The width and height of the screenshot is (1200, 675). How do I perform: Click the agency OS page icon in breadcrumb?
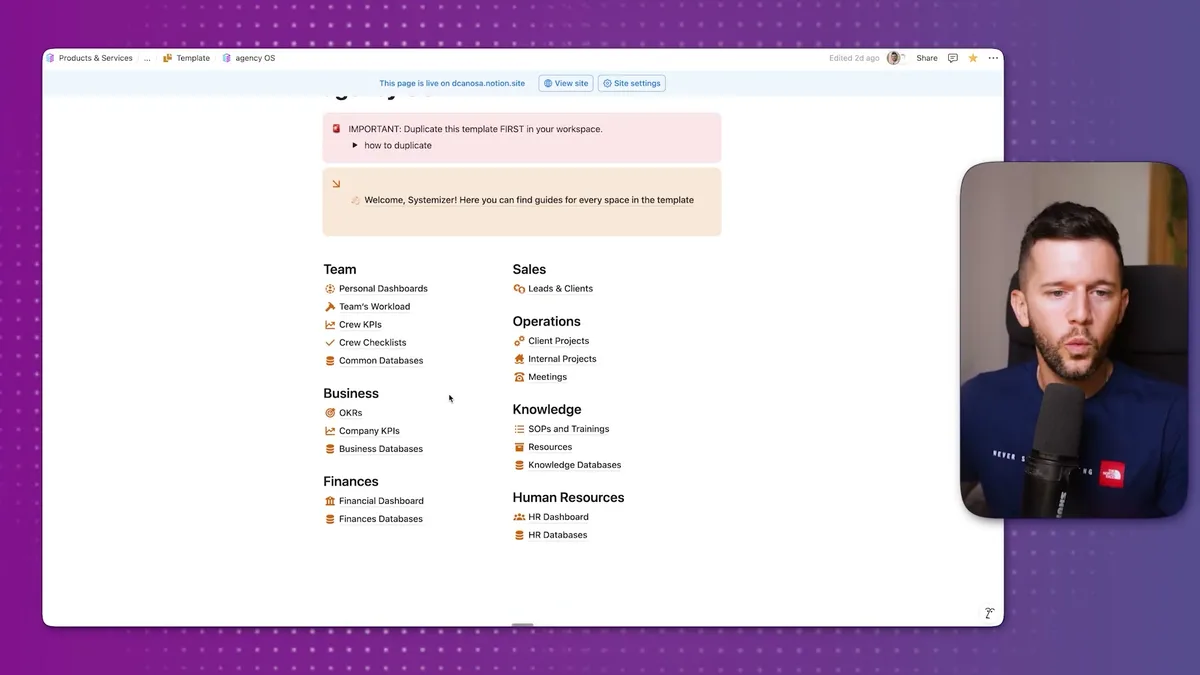227,58
